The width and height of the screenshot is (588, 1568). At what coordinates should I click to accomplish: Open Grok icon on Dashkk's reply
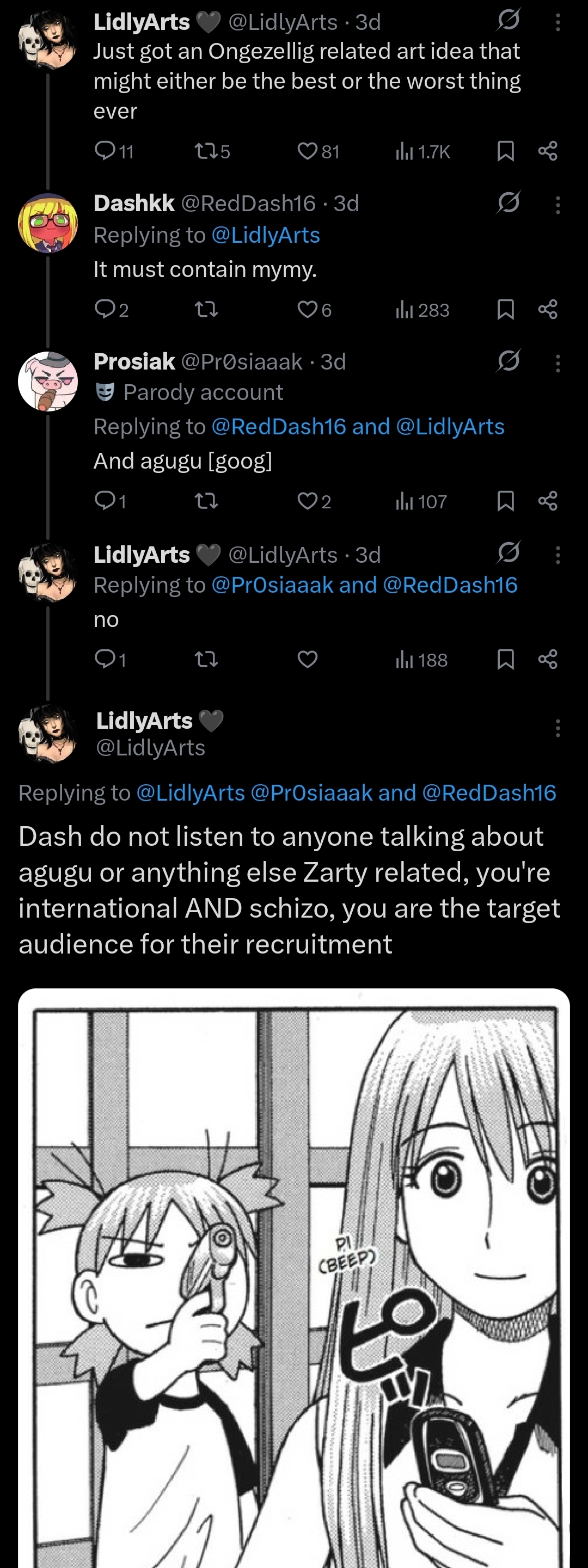coord(509,202)
